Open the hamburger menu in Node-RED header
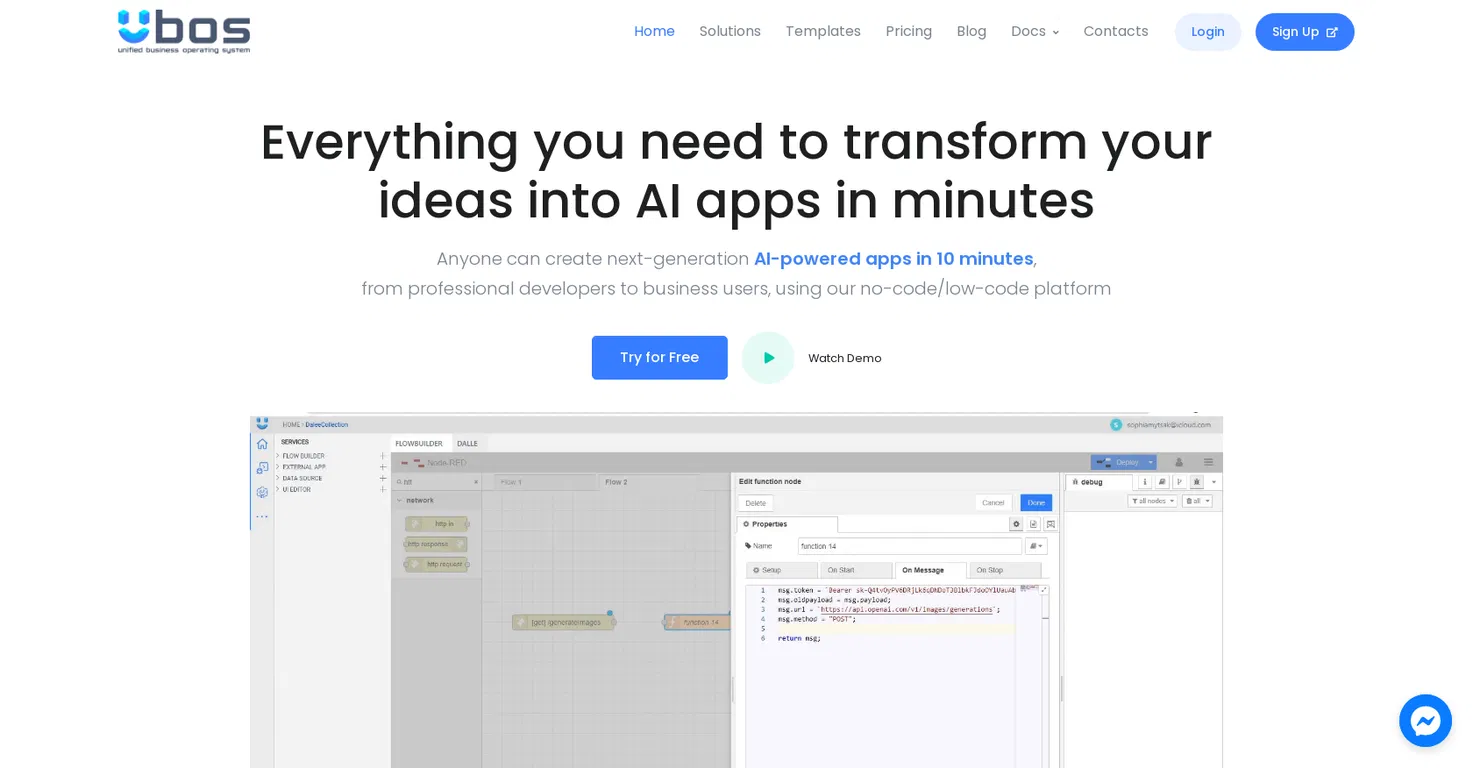This screenshot has width=1473, height=768. click(x=1208, y=462)
